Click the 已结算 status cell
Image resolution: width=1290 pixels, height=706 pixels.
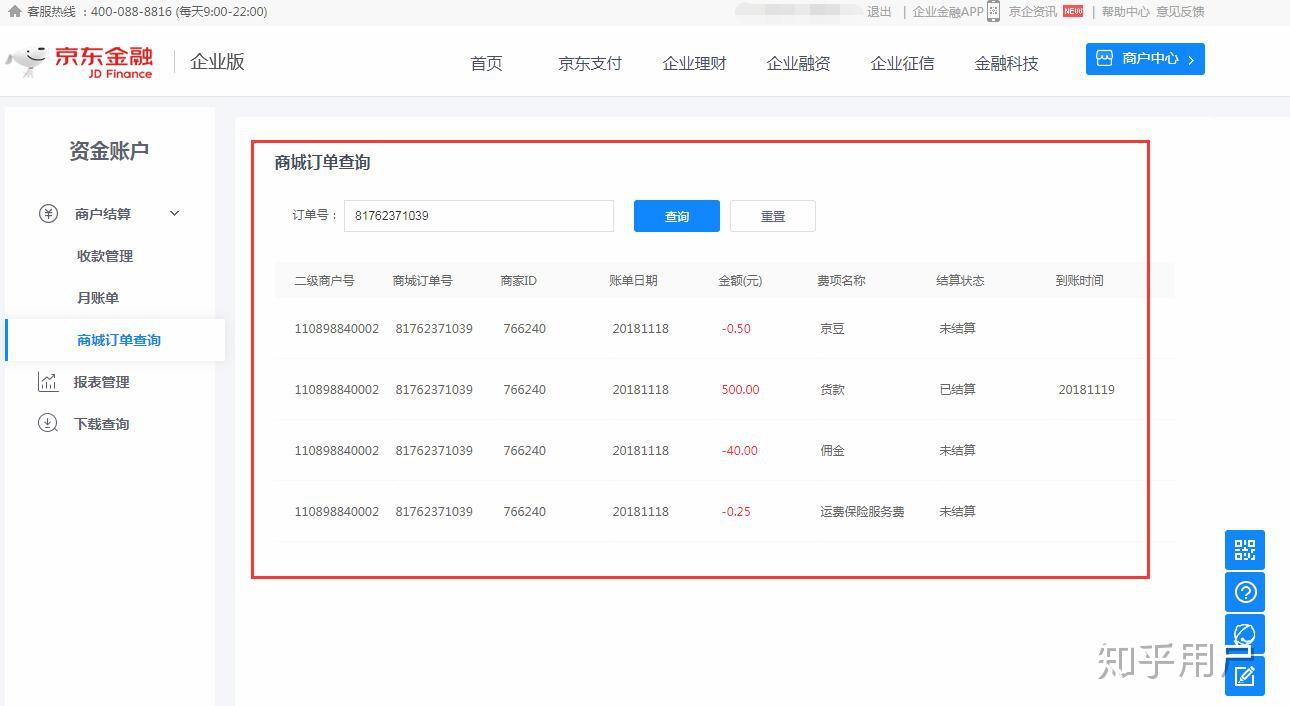click(x=957, y=390)
